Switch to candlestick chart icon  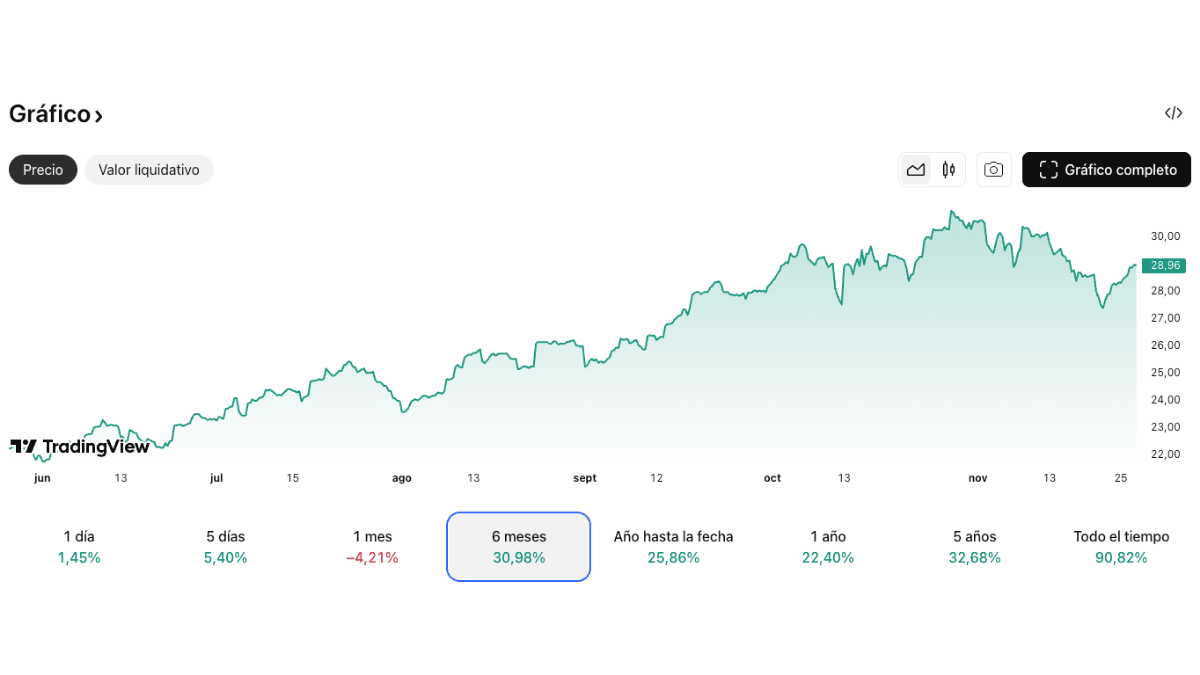948,170
